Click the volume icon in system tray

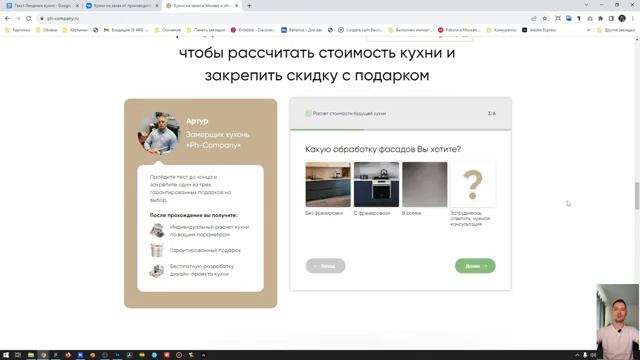[593, 355]
